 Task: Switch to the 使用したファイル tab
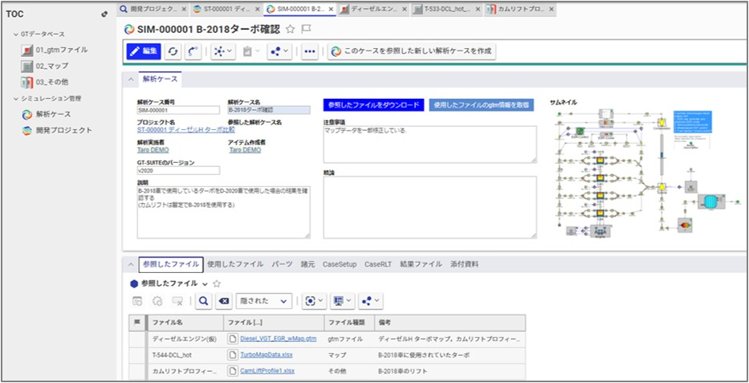[x=235, y=264]
